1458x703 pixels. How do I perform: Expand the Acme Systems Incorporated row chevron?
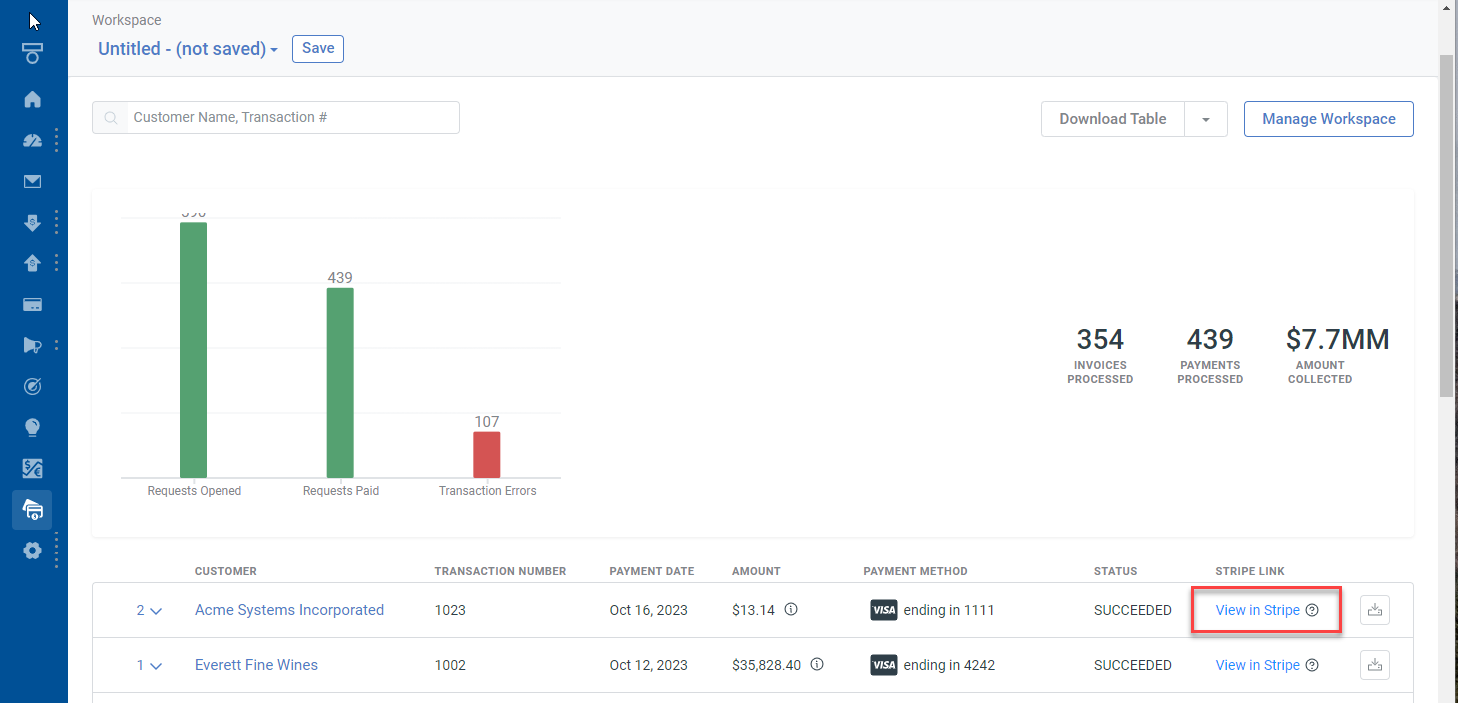(149, 611)
